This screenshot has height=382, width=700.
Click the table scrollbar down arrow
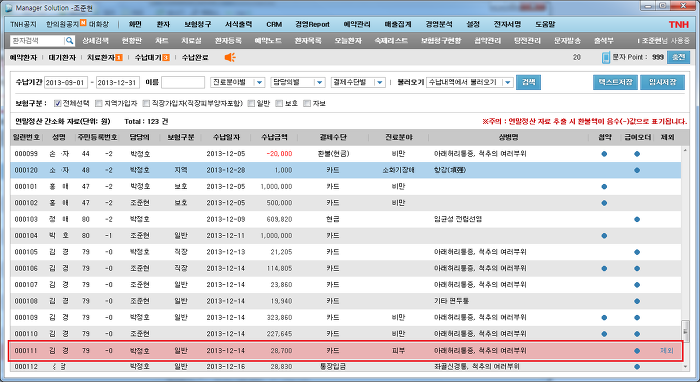[685, 366]
